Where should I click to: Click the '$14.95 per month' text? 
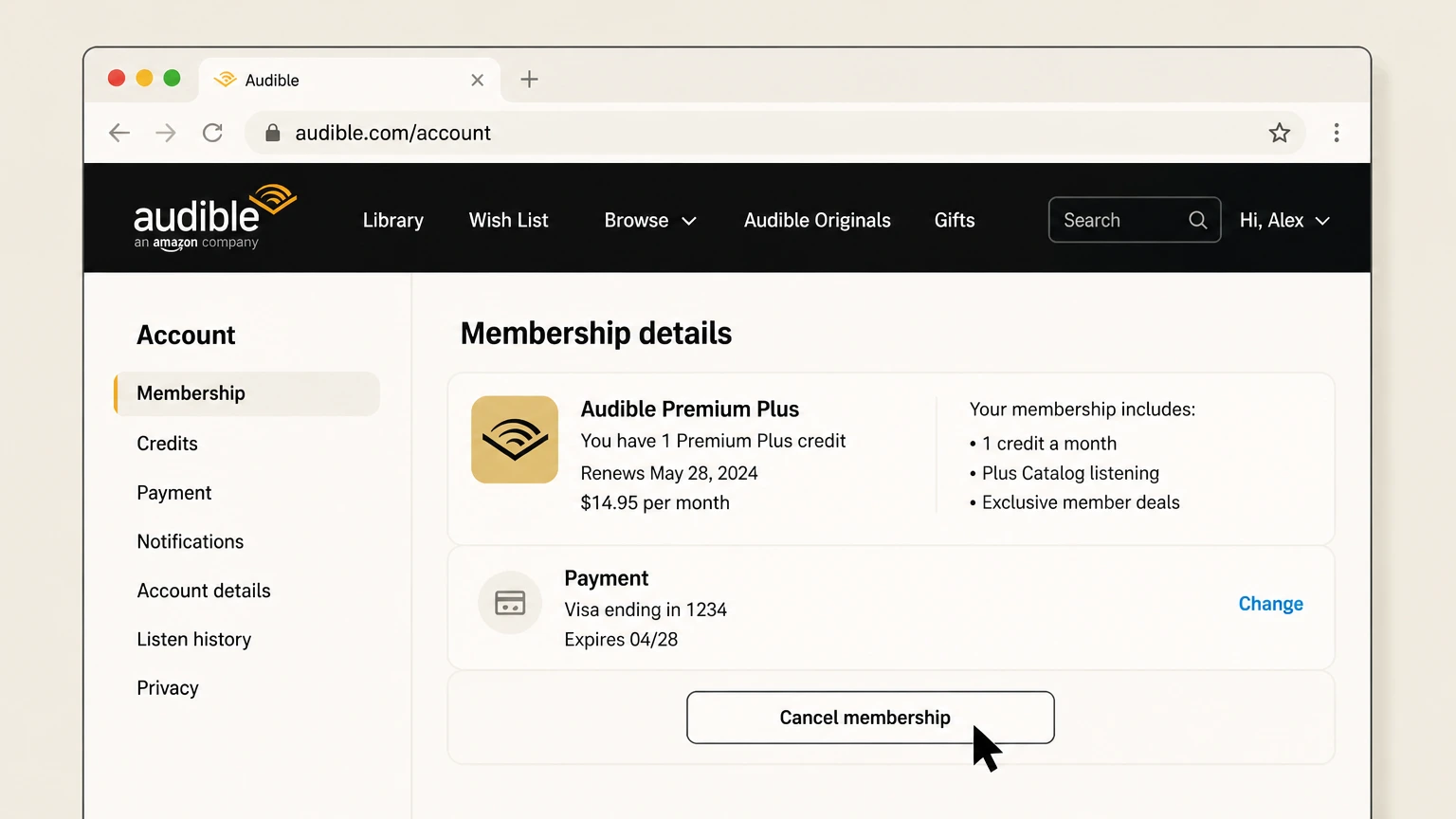point(655,502)
